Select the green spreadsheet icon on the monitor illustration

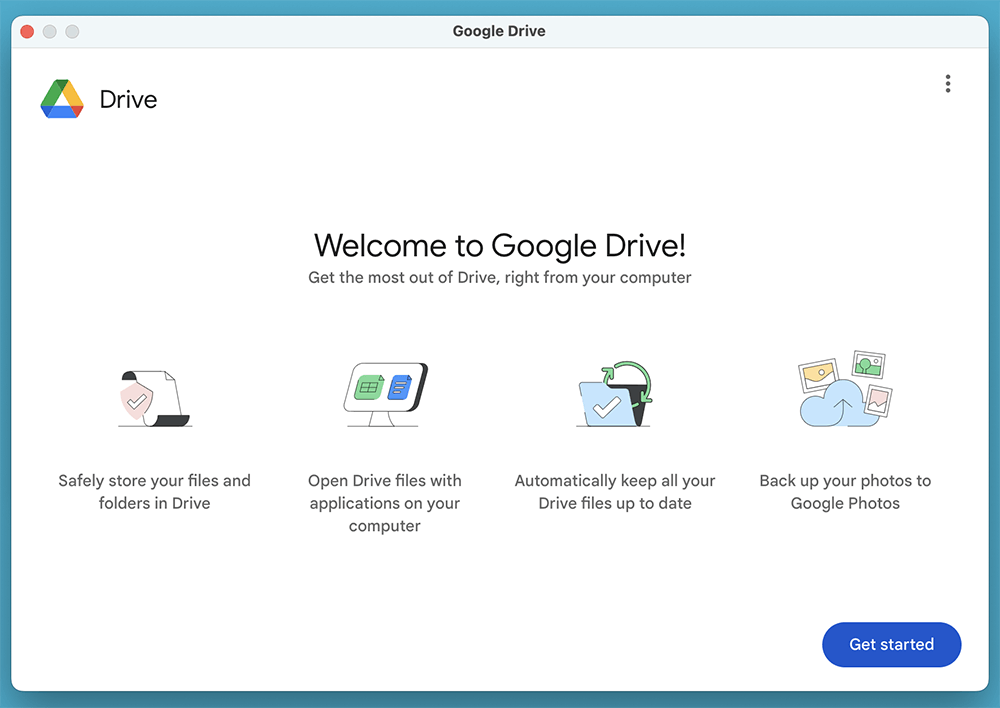tap(370, 385)
